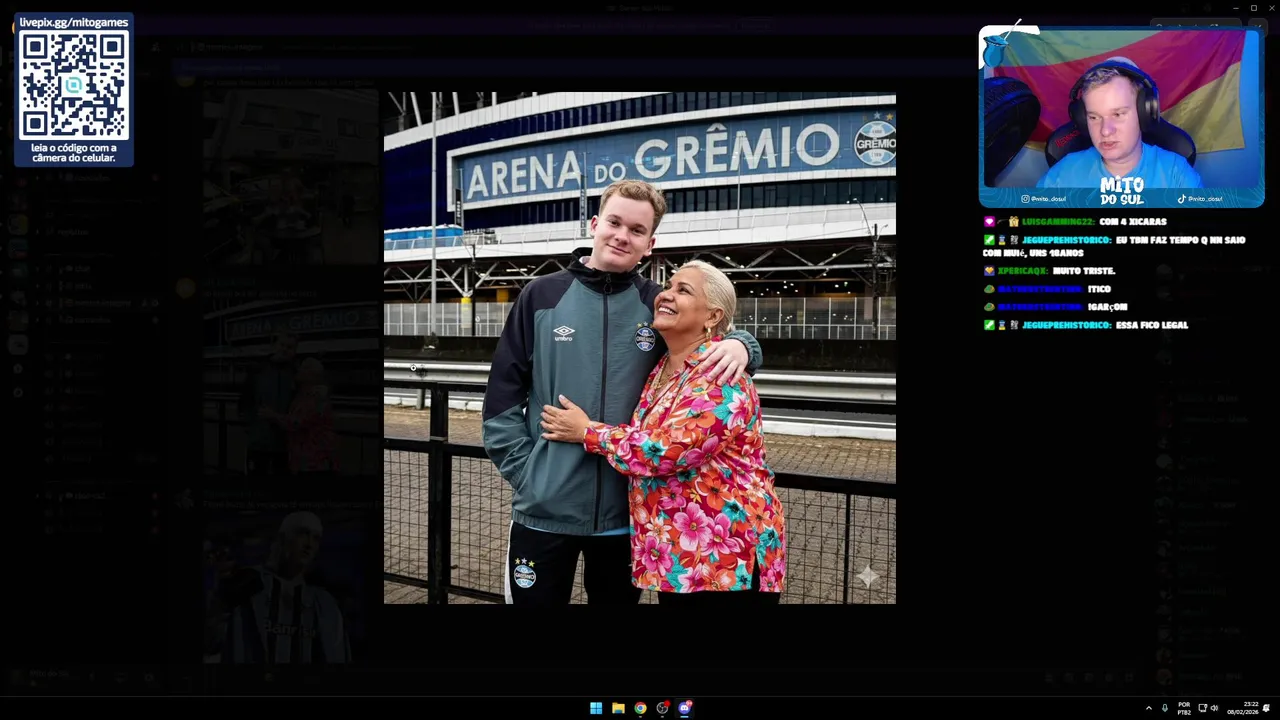Open File Explorer from the taskbar
Viewport: 1280px width, 720px height.
[x=618, y=708]
